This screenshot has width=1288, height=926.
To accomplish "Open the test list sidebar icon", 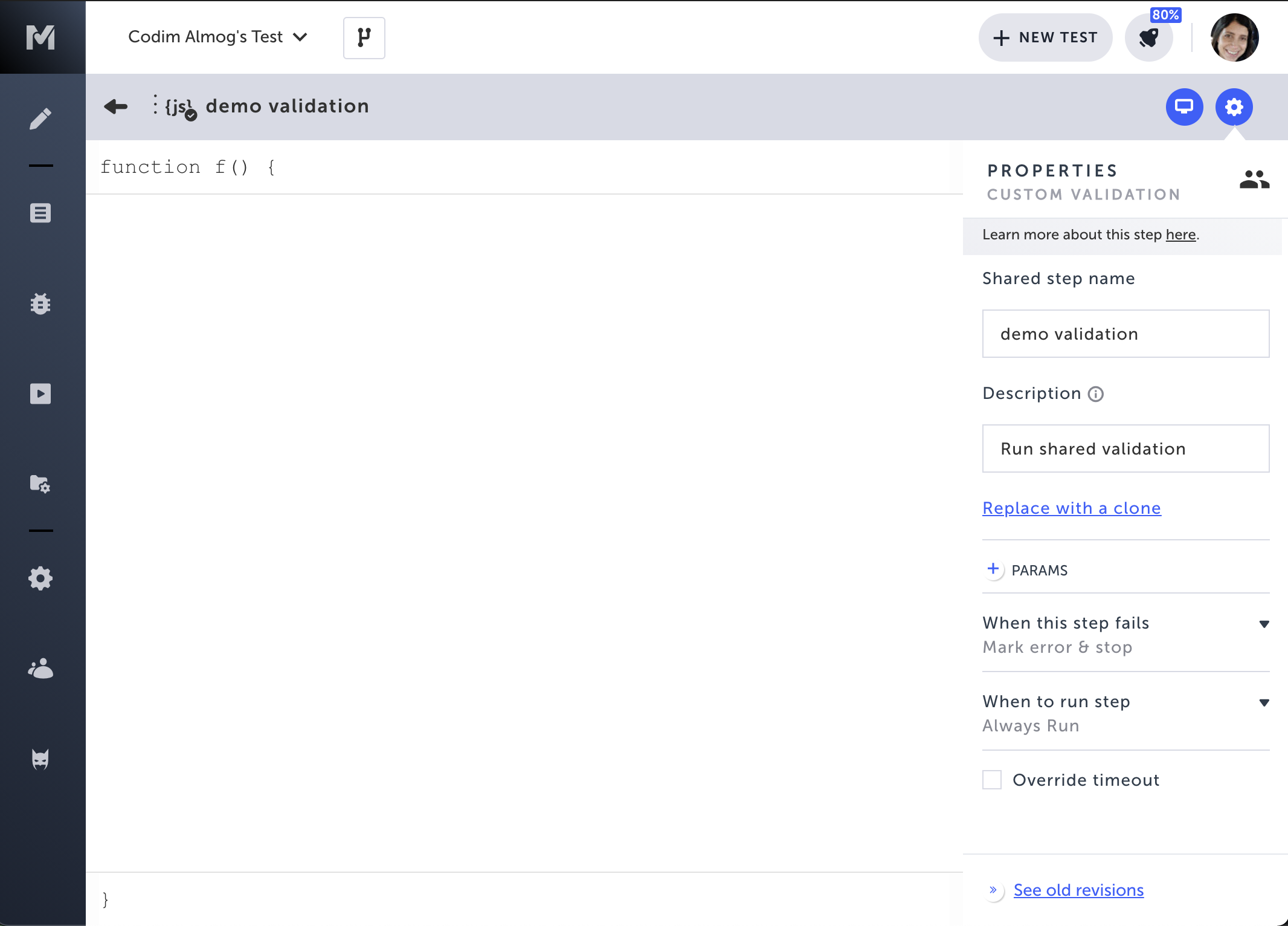I will pos(40,213).
